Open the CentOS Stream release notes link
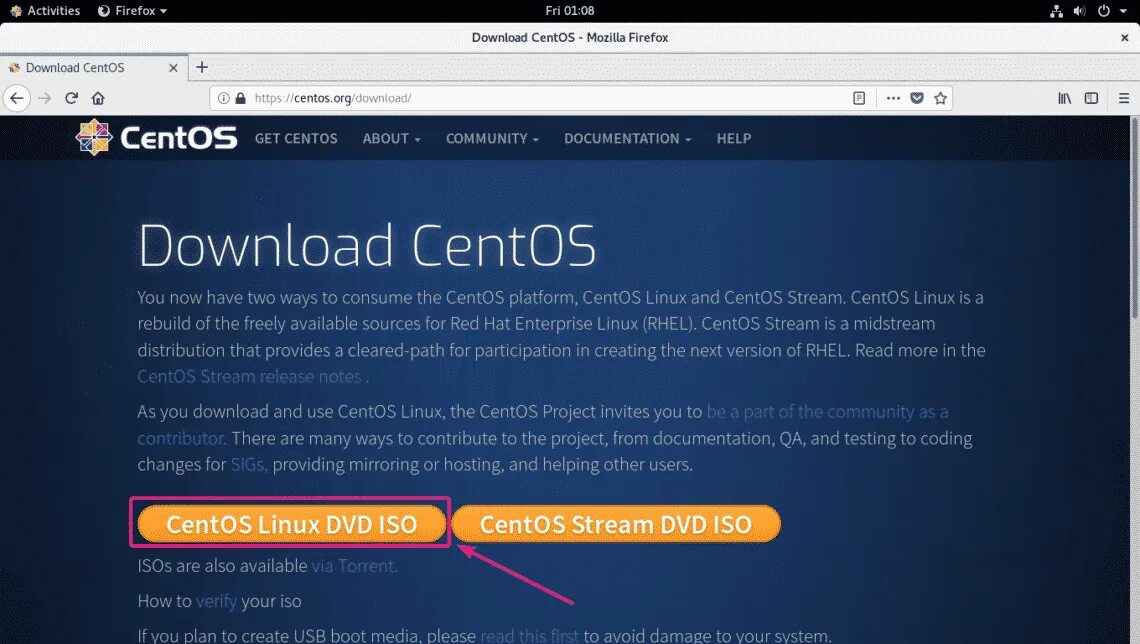Screen dimensions: 1140x644 click(249, 377)
